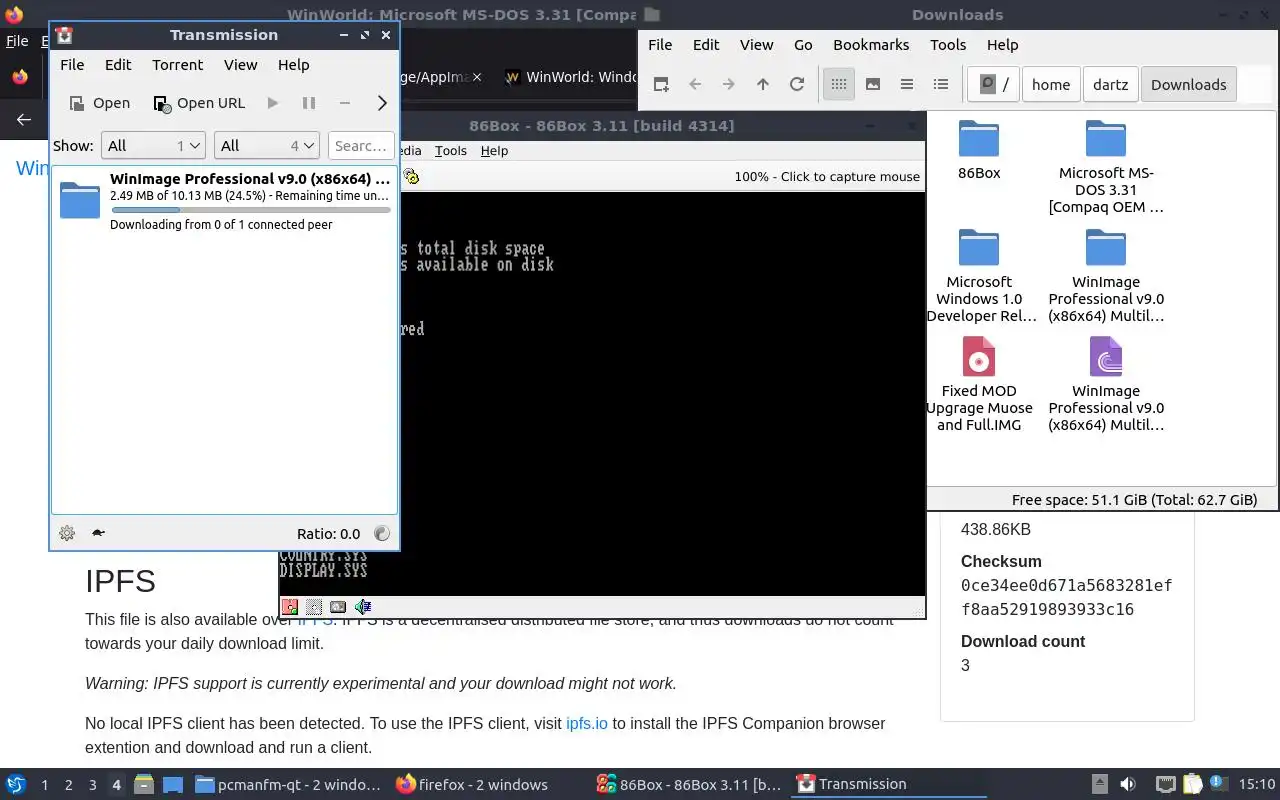The image size is (1280, 800).
Task: Open Transmission Help menu
Action: pos(293,65)
